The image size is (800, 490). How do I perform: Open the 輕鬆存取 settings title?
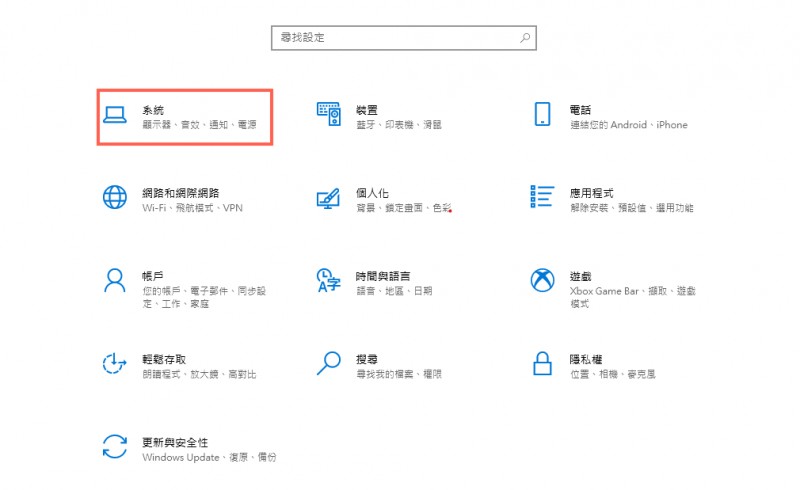click(164, 359)
